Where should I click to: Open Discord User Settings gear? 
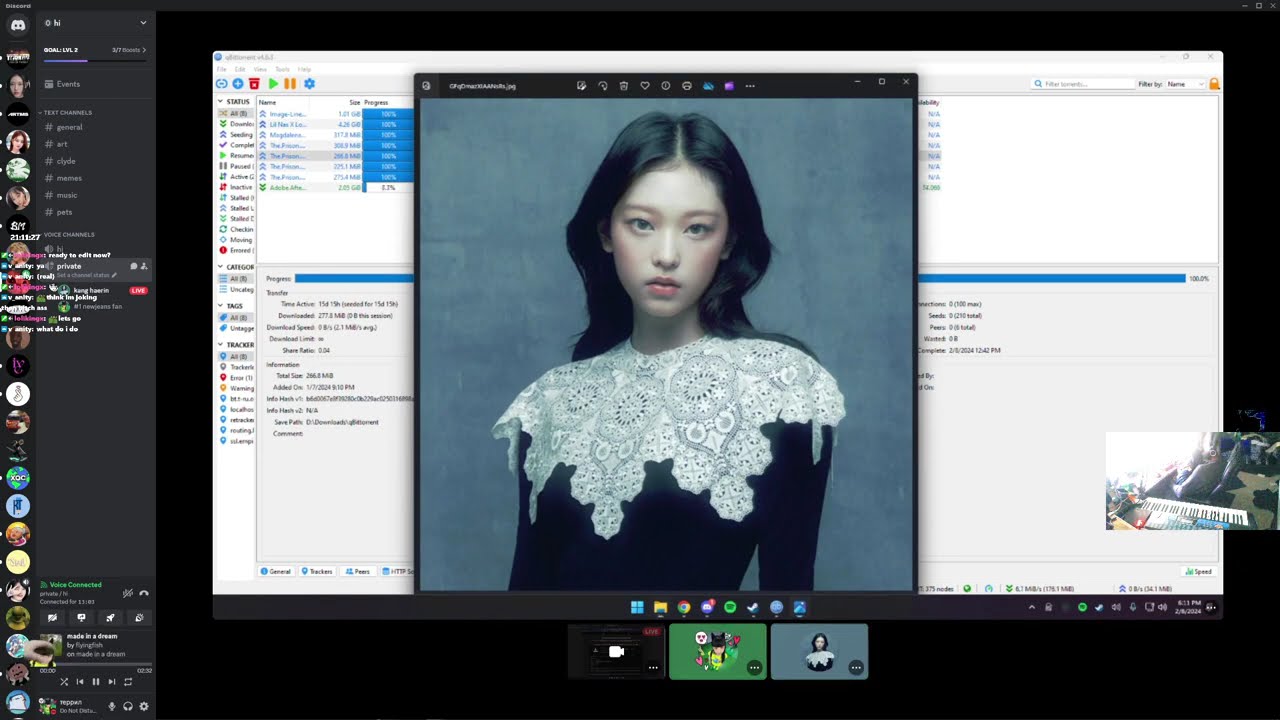click(x=144, y=706)
